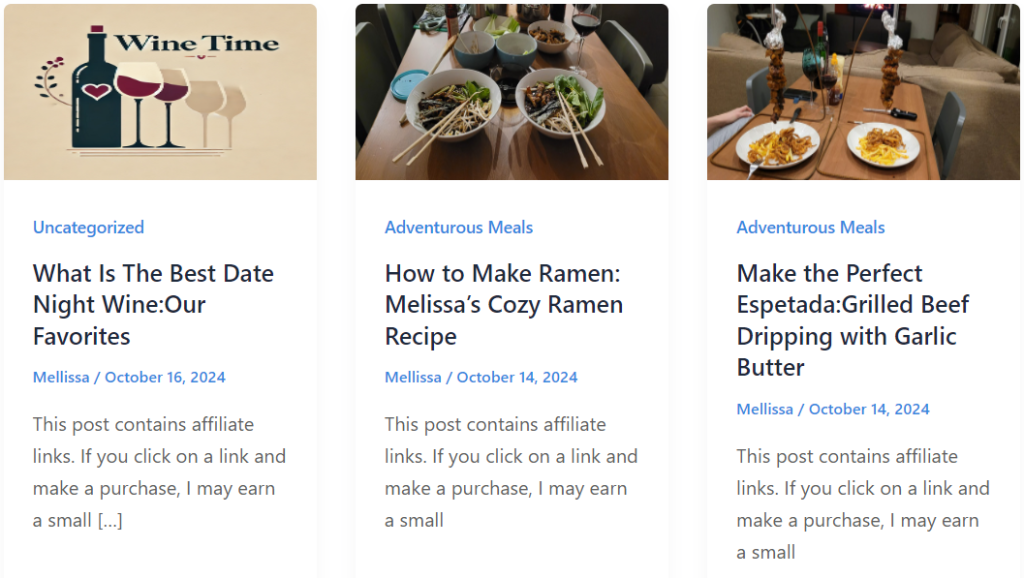
Task: Click the [...] read-more ellipsis in wine excerpt
Action: (x=110, y=520)
